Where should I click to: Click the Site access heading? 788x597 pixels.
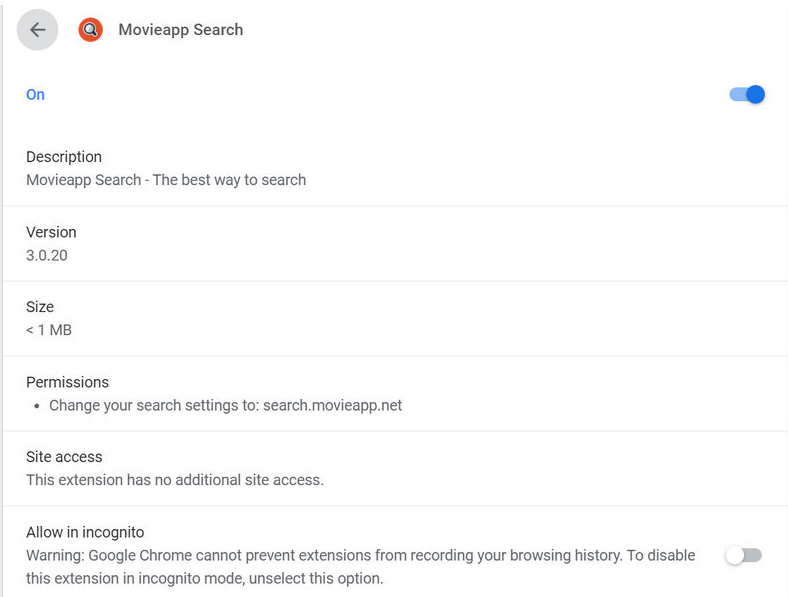point(64,457)
